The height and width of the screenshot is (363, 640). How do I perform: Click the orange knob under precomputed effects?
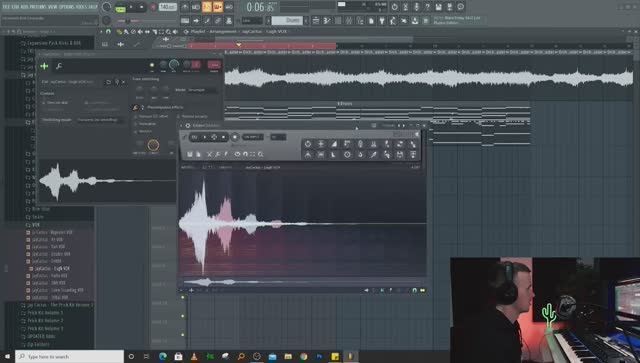[153, 145]
